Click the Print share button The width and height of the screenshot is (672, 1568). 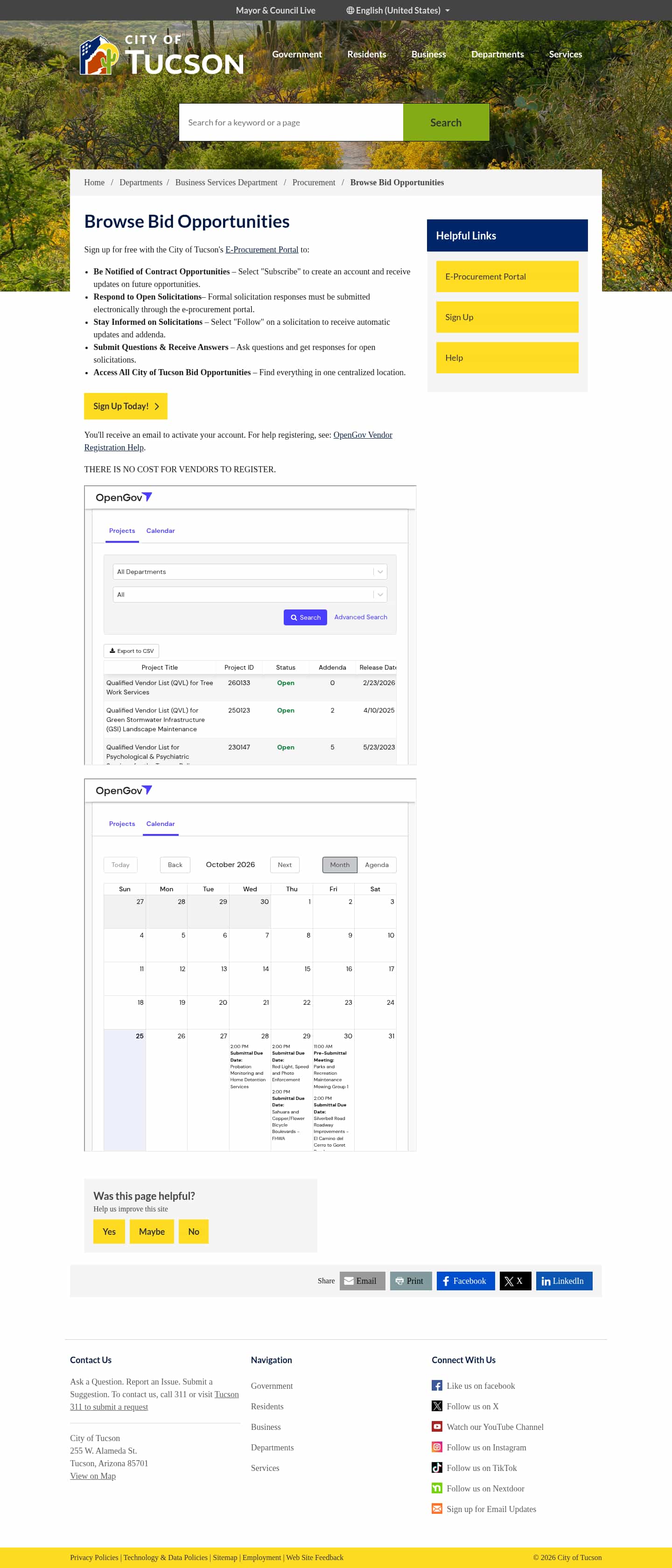(411, 1281)
